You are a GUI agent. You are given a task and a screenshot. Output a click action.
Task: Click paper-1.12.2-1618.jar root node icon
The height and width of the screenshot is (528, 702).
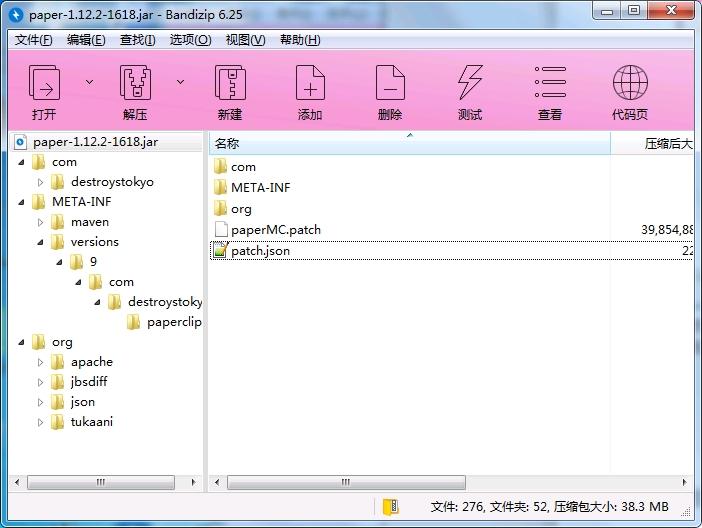click(x=21, y=142)
